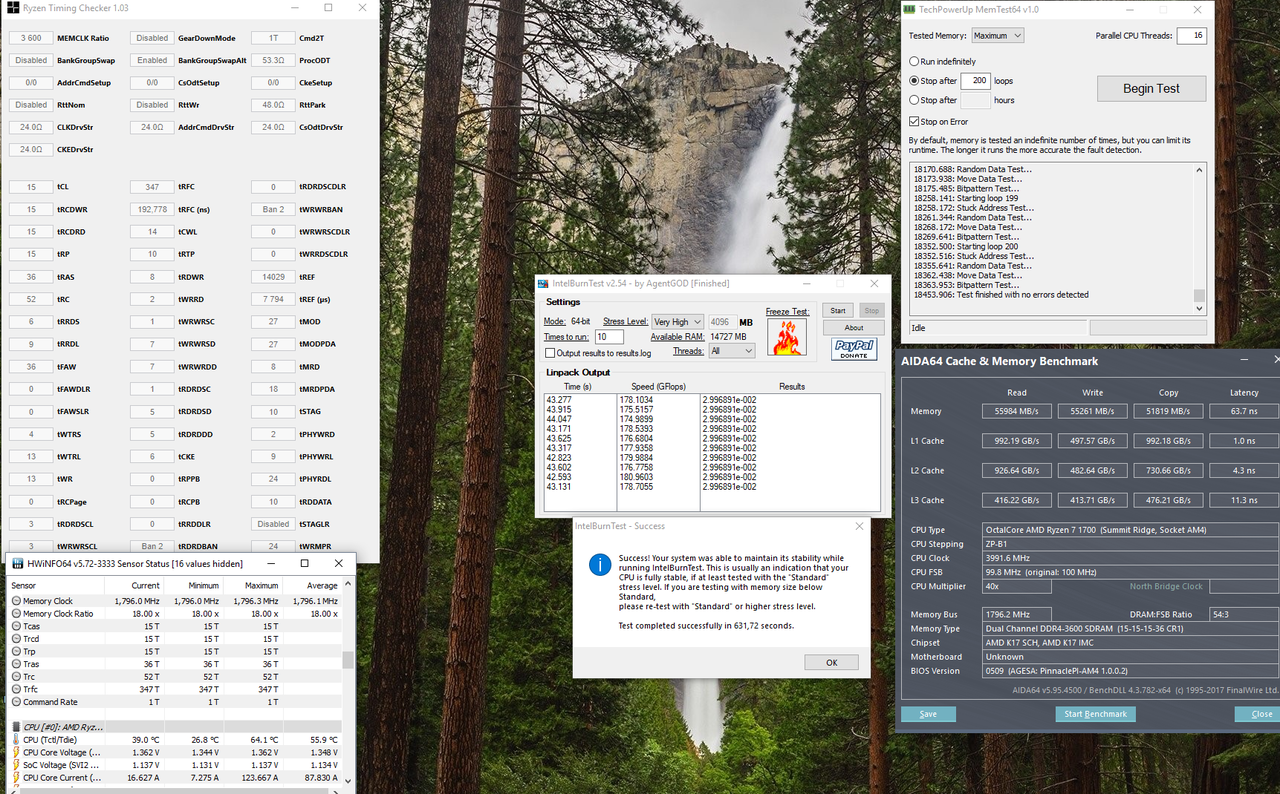Click the Test finished with no errors detected log line
Screen dimensions: 1280x794
(x=1001, y=295)
